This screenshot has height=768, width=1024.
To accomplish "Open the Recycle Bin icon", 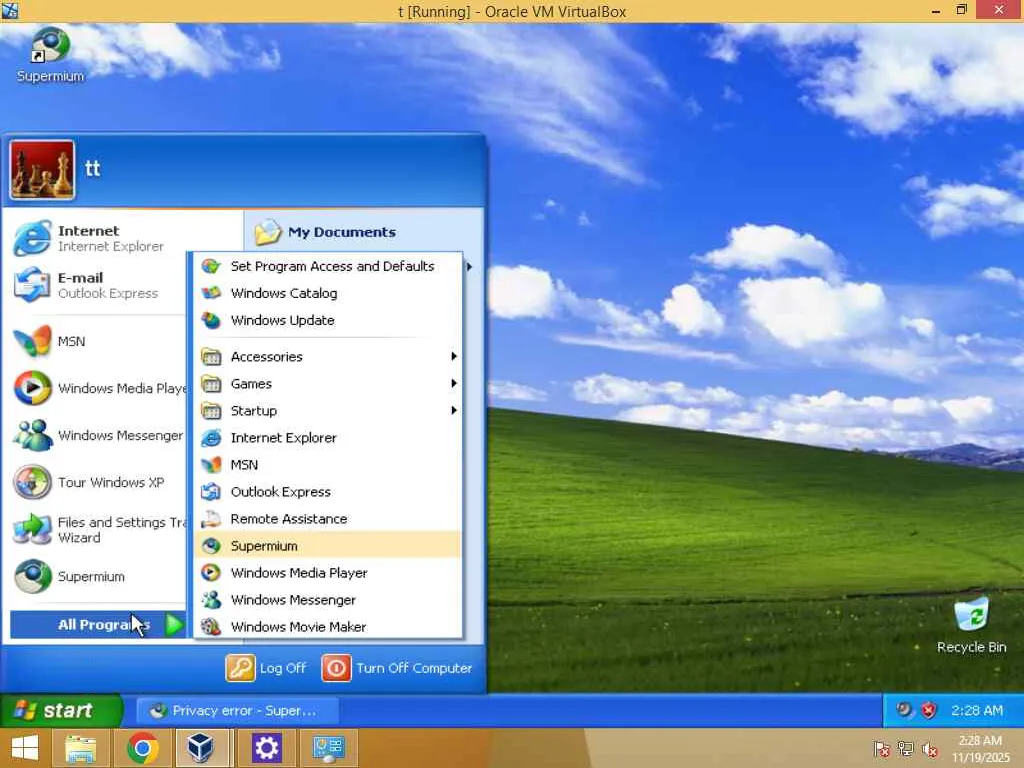I will [x=971, y=625].
